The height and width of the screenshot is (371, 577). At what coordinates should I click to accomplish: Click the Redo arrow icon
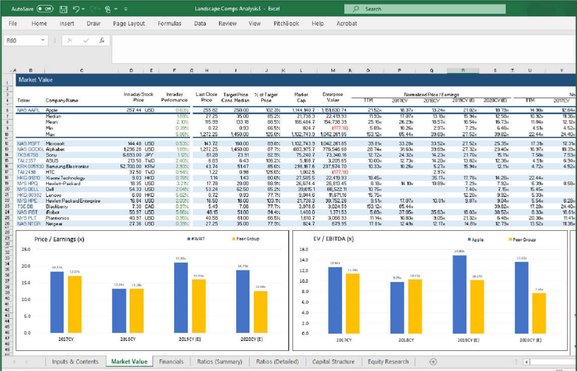(93, 9)
